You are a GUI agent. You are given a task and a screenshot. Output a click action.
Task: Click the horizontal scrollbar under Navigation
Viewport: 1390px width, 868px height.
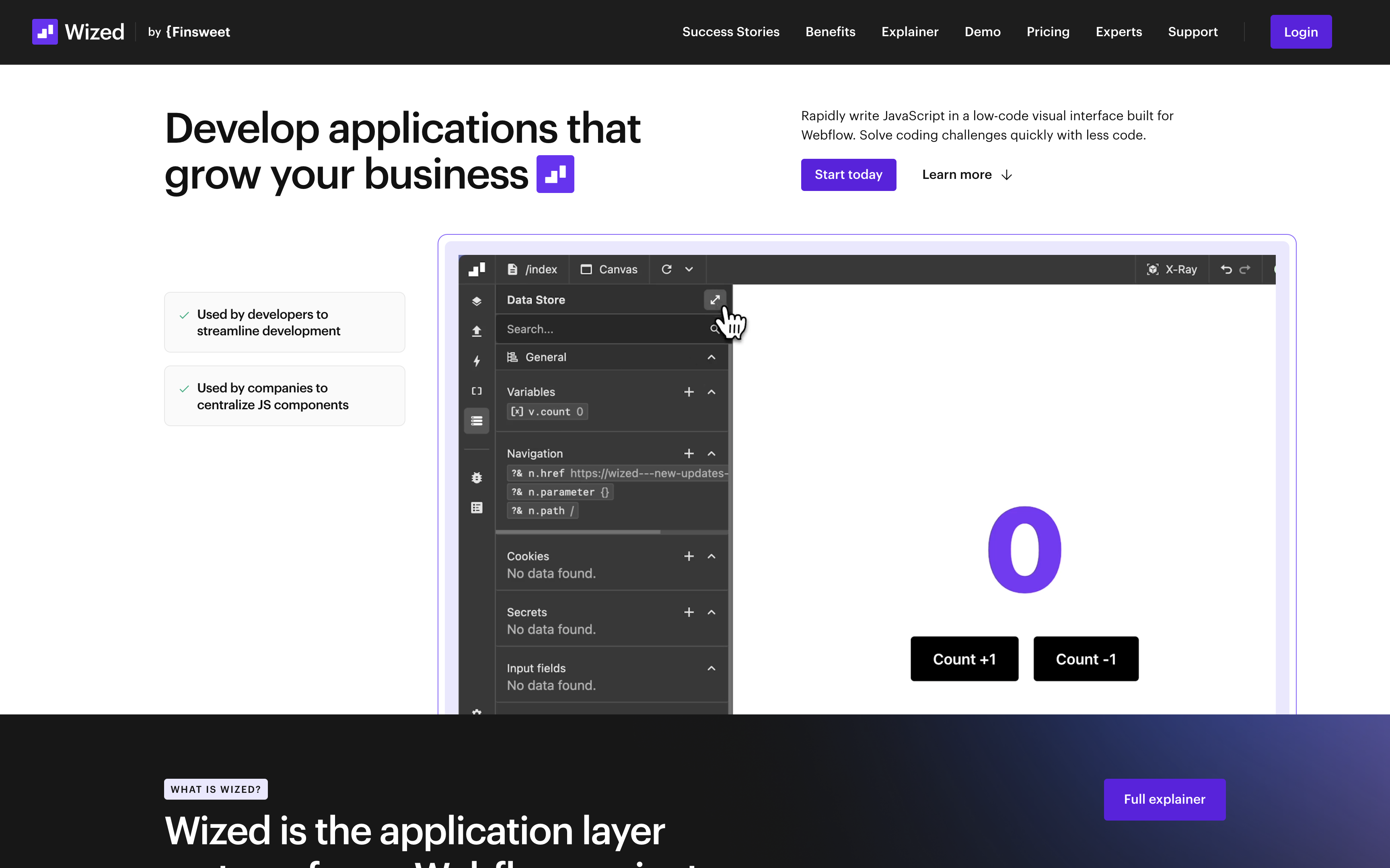pos(578,531)
